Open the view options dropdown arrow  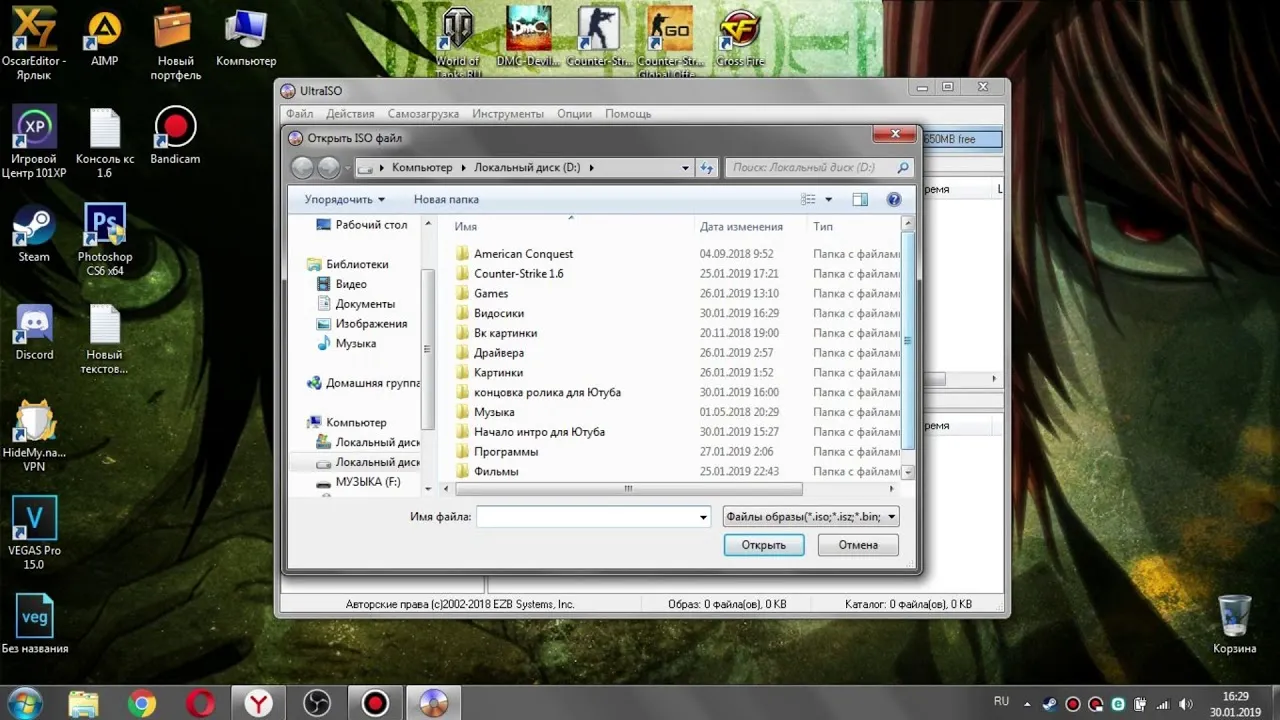point(828,200)
